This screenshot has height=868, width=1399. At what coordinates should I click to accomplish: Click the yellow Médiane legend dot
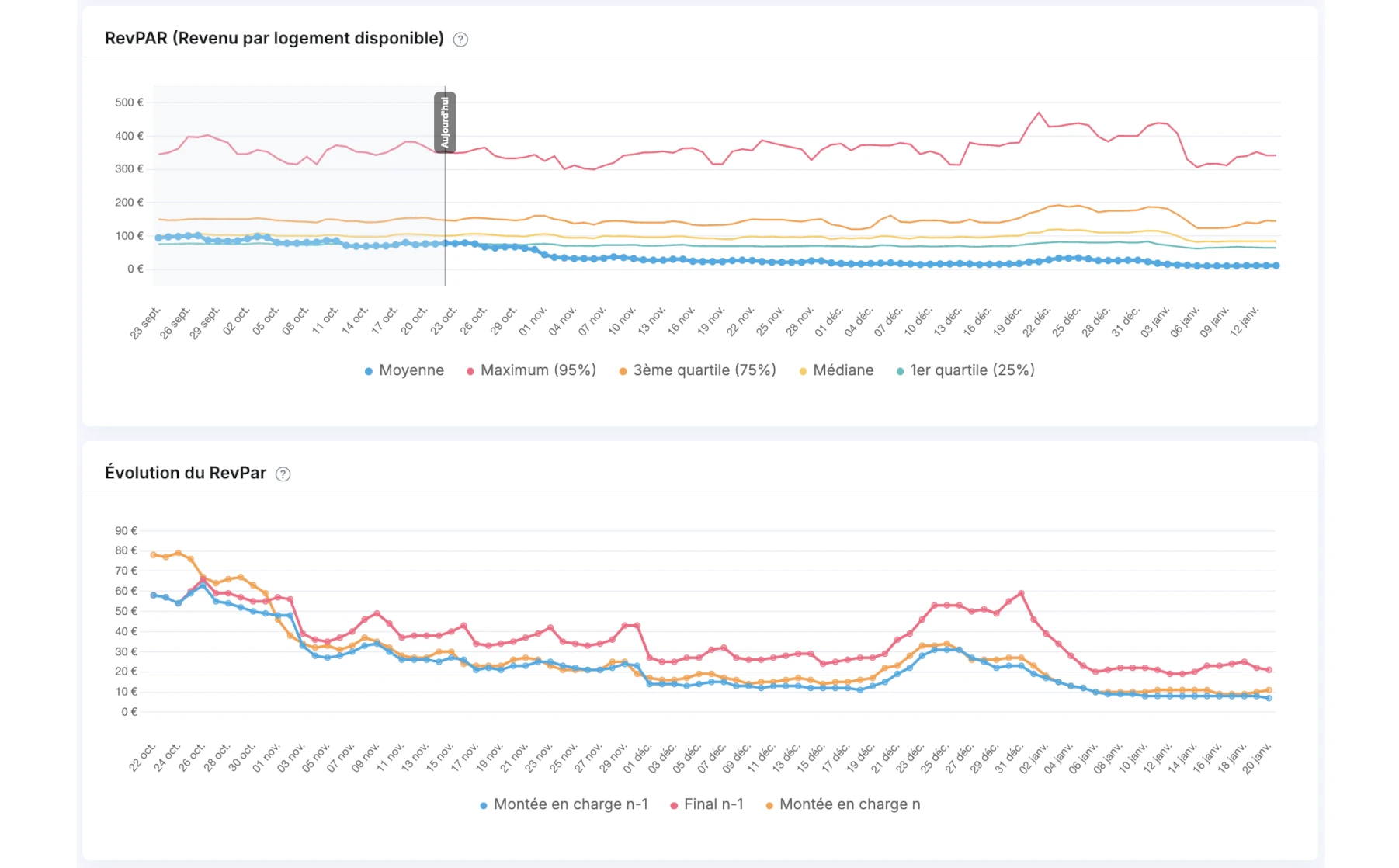(803, 372)
